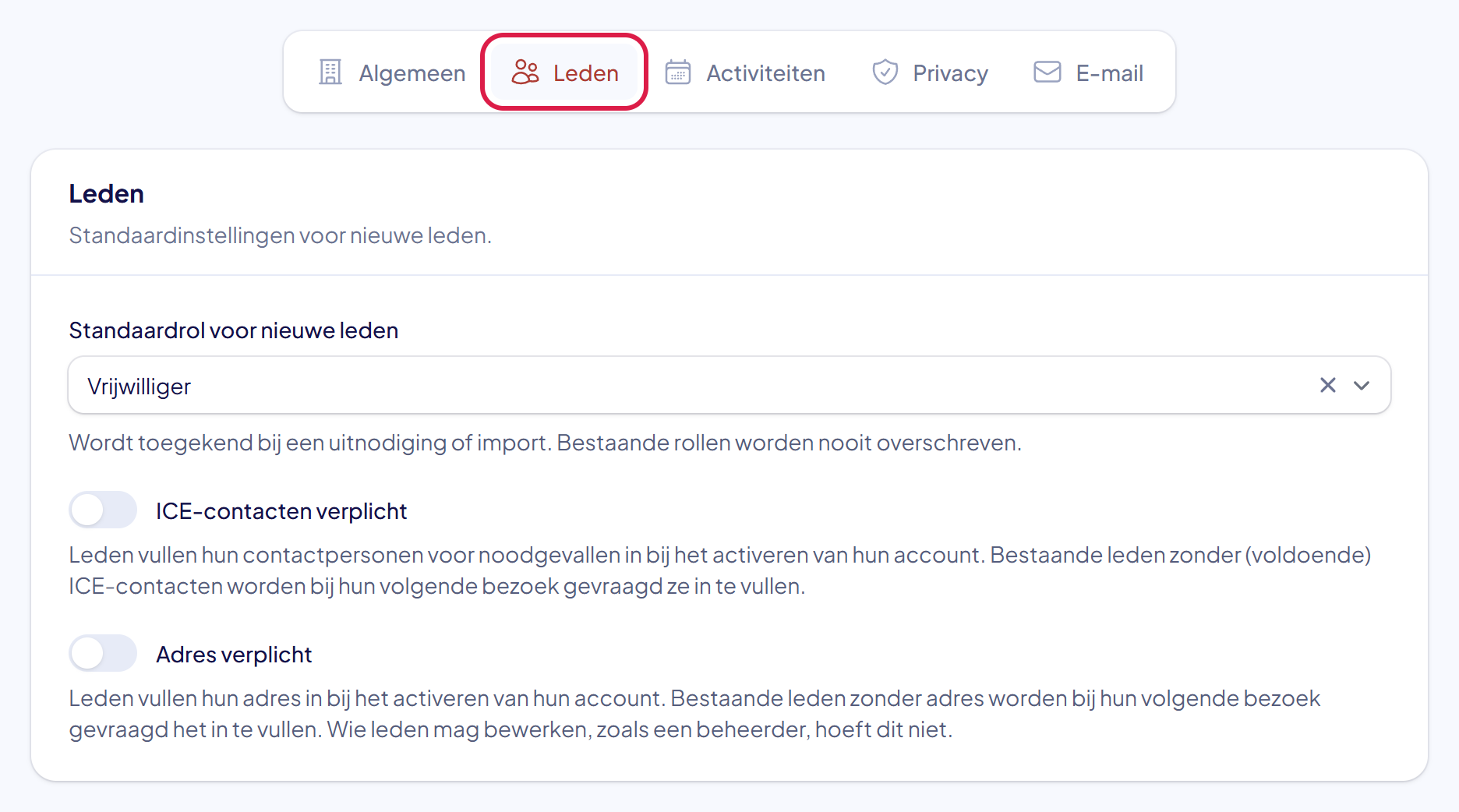1459x812 pixels.
Task: Open the Standaardrol voor nieuwe leden combo box
Action: click(729, 385)
